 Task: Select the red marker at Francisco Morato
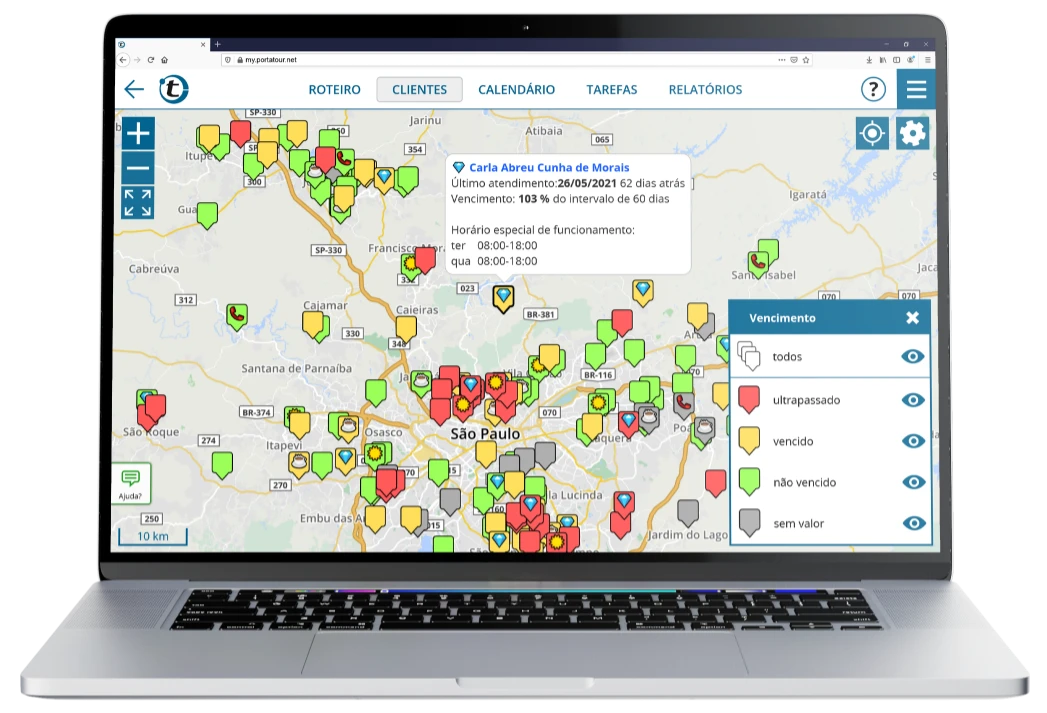tap(425, 259)
